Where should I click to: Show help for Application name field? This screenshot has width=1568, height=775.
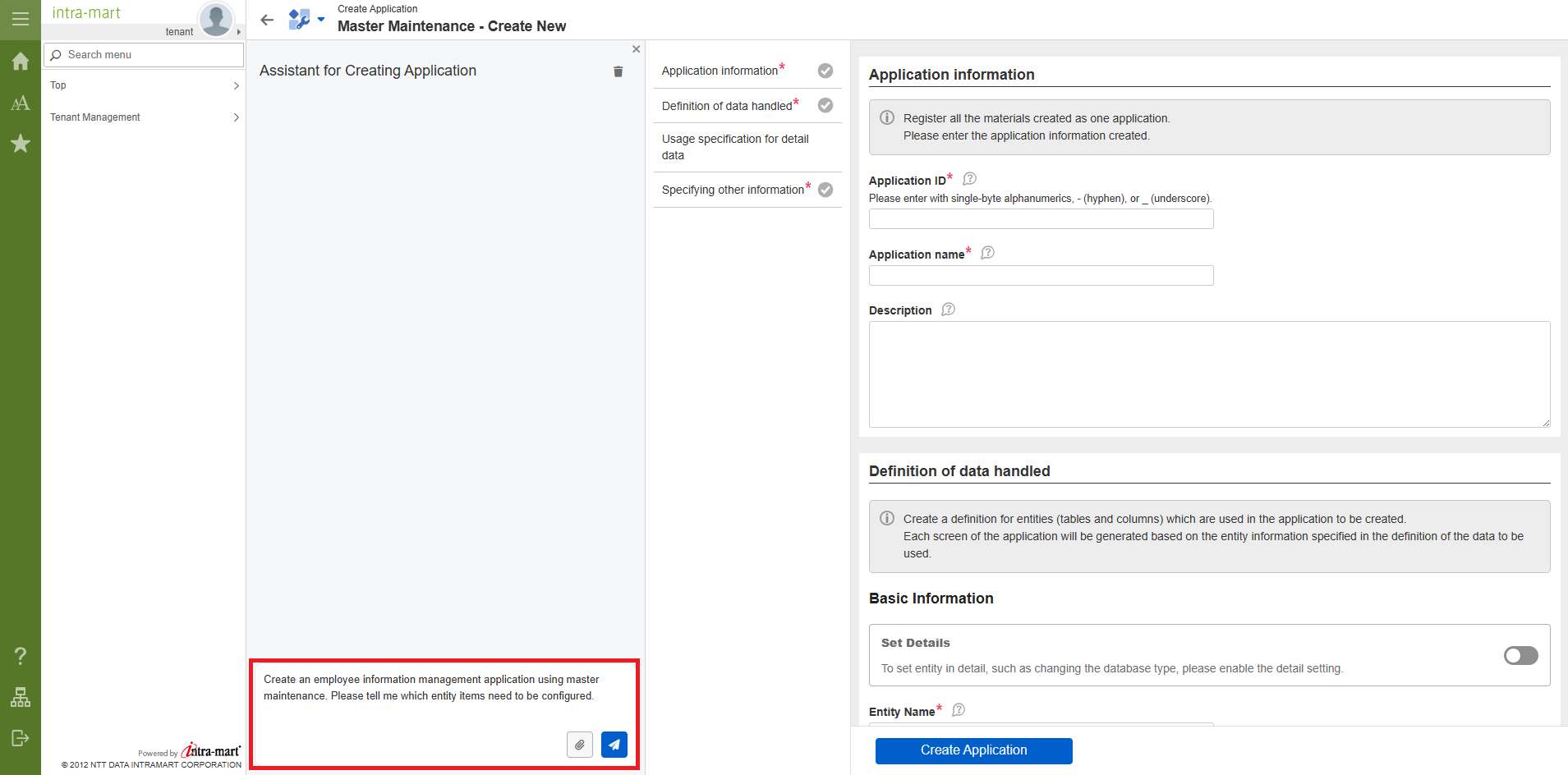pos(988,253)
